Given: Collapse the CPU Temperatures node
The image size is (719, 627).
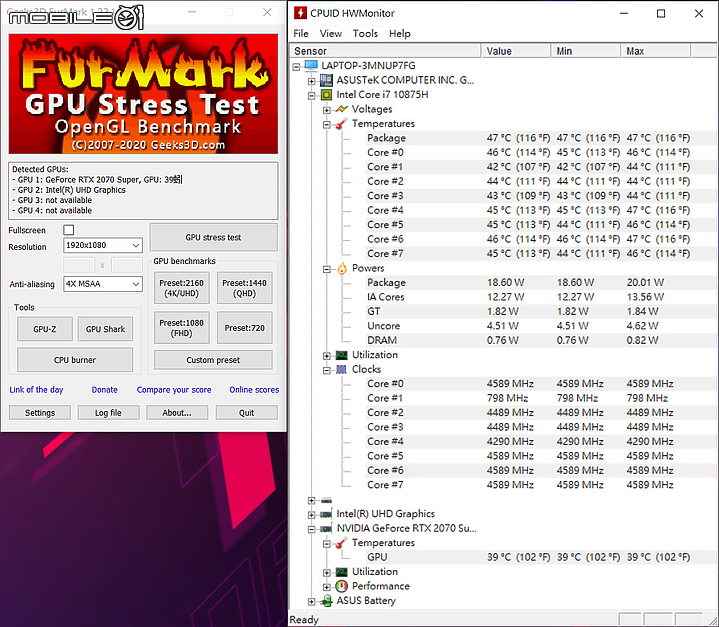Looking at the screenshot, I should pos(327,125).
